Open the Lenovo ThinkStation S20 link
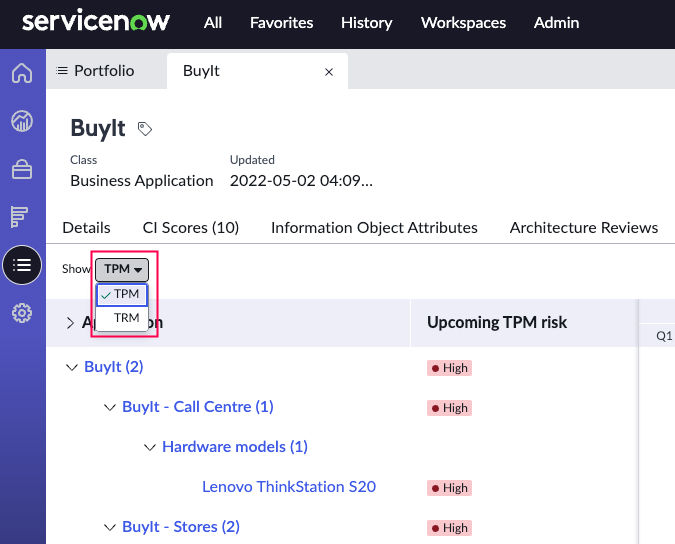 289,487
